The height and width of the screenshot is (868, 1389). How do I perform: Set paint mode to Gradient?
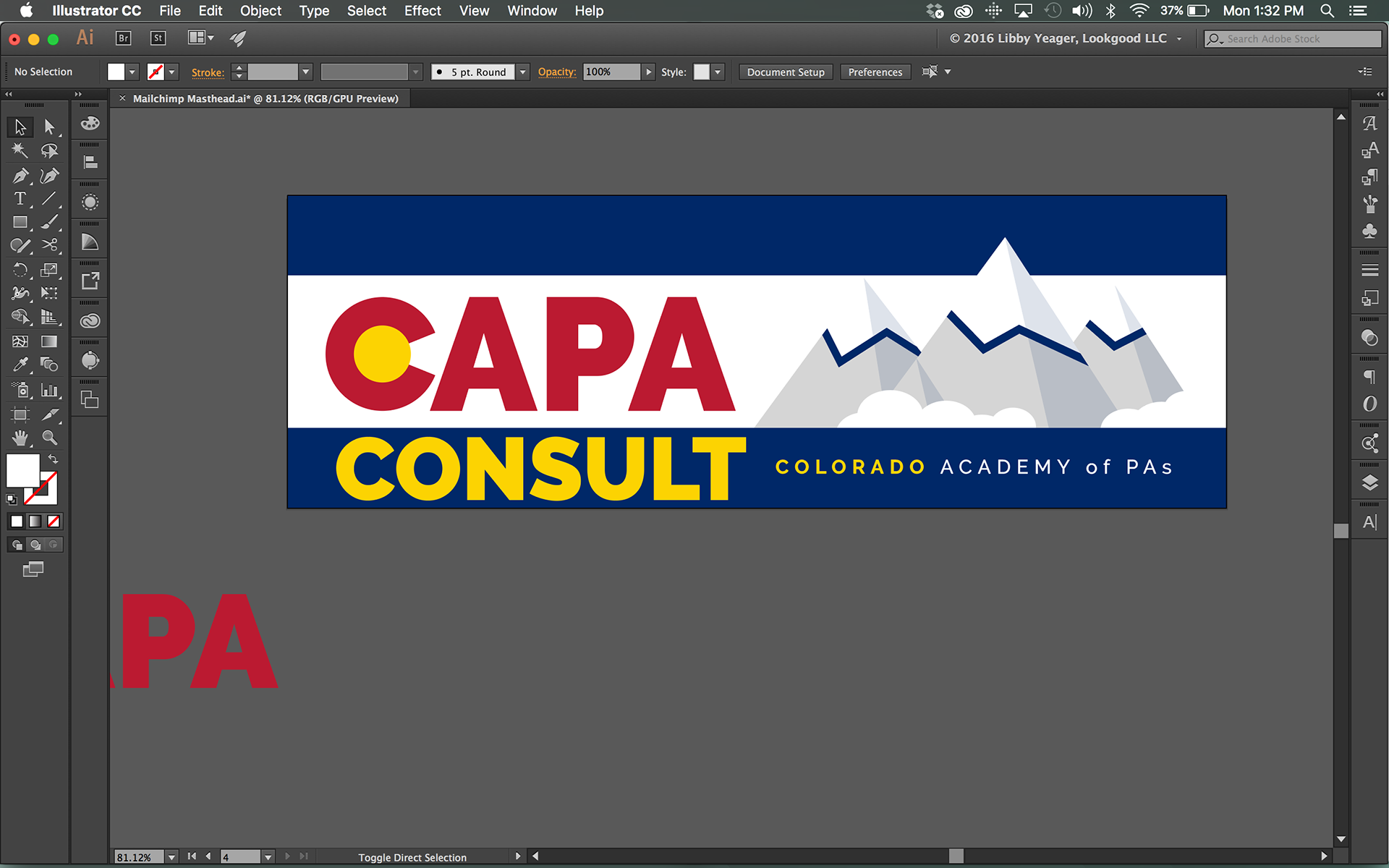[35, 521]
